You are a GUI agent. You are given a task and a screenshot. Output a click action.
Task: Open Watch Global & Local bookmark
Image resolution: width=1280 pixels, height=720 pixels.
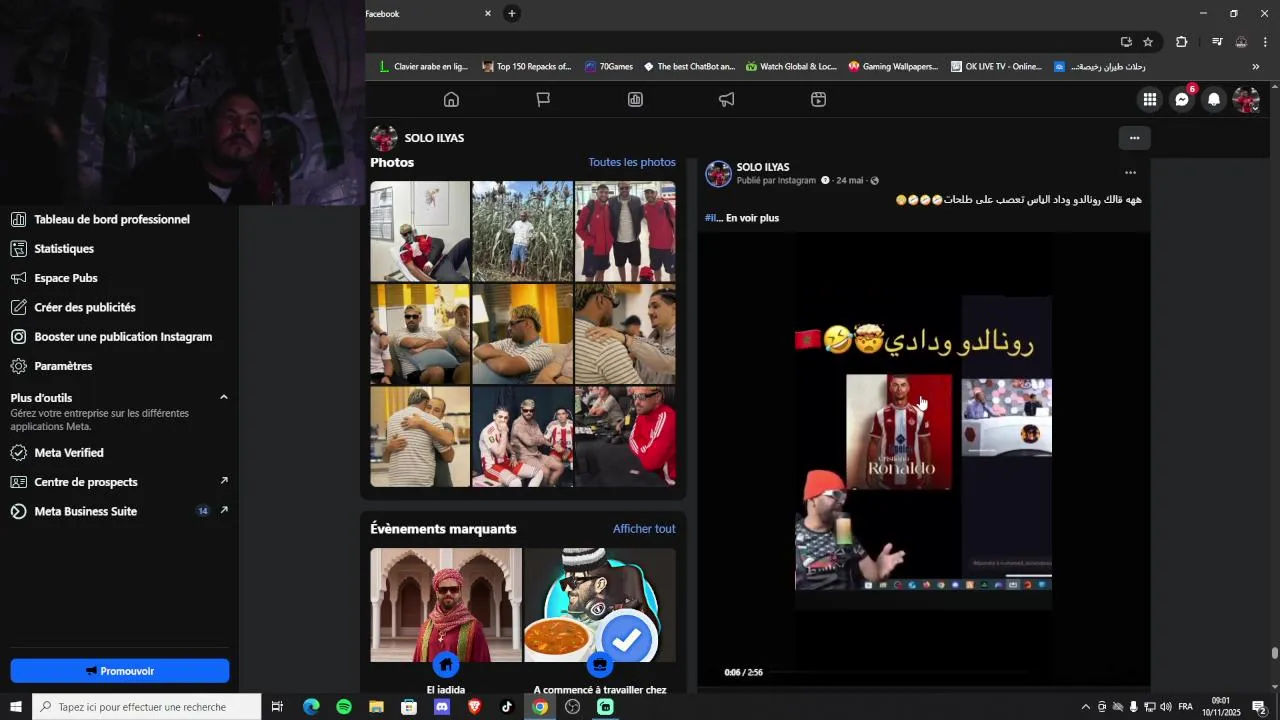[791, 67]
